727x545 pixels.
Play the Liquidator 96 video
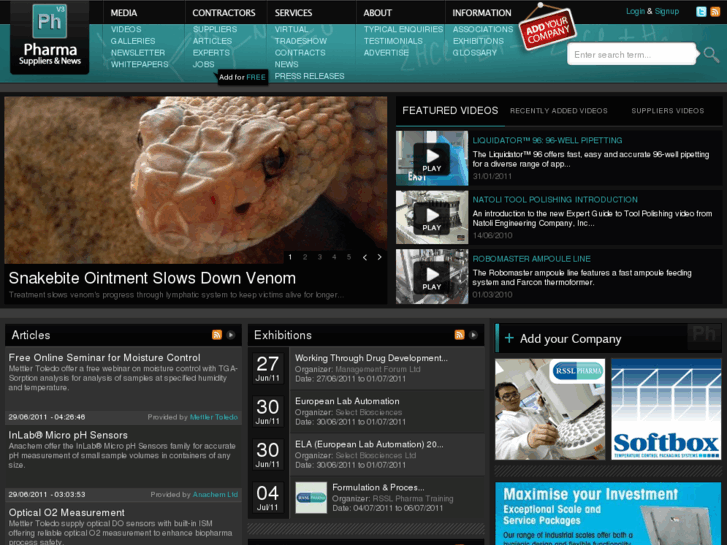point(432,159)
